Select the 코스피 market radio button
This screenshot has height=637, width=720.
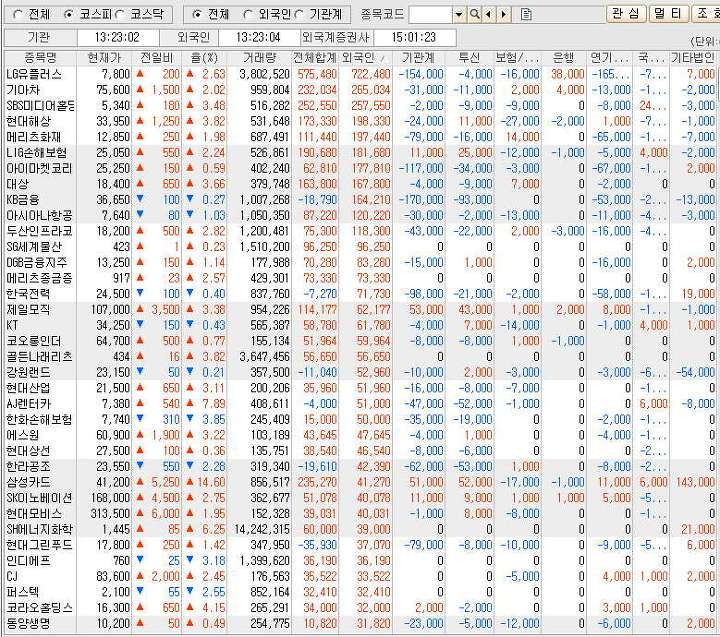pos(68,15)
